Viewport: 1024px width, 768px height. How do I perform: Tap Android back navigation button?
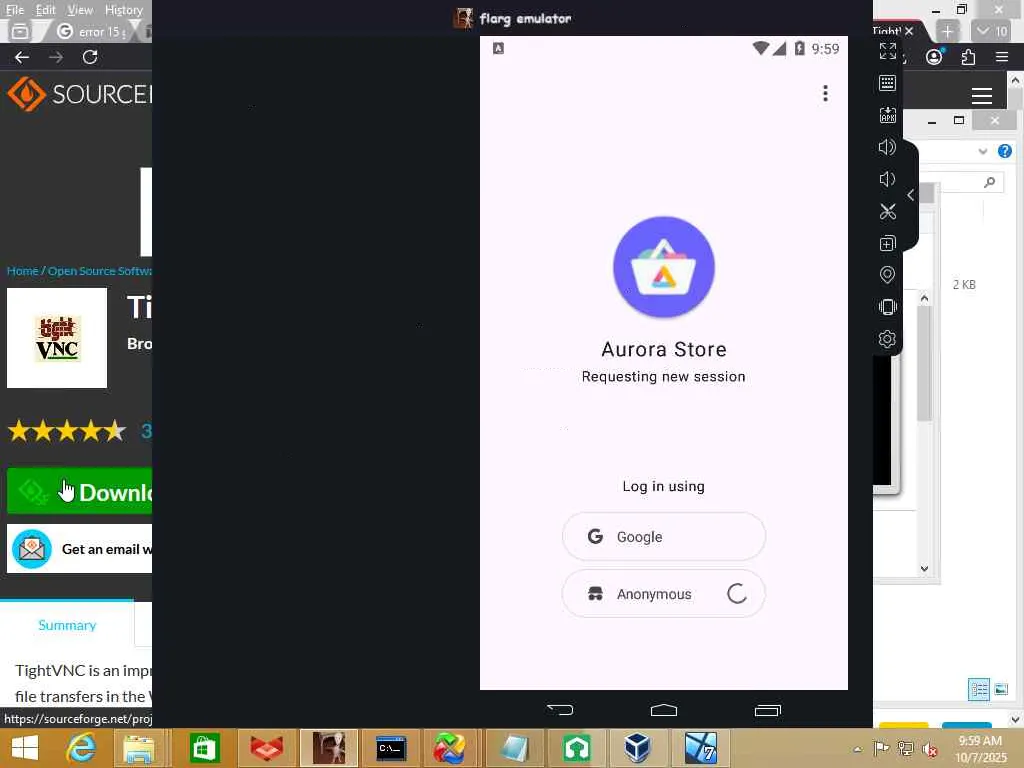click(x=560, y=710)
